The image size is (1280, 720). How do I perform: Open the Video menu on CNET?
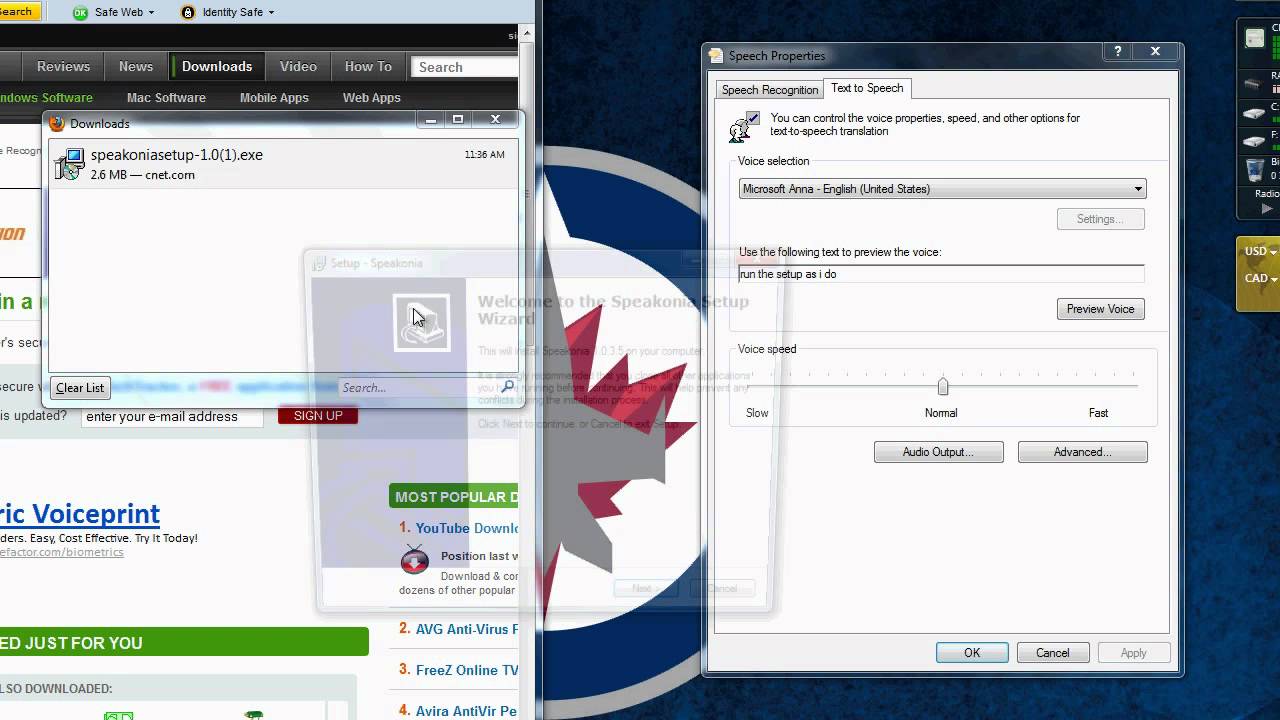point(298,67)
